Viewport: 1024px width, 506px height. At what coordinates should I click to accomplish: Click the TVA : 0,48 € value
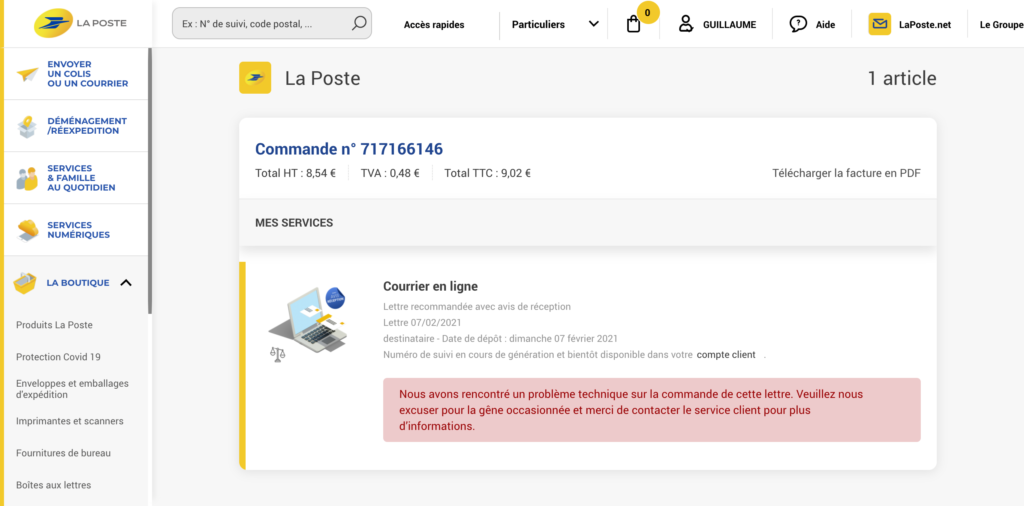coord(390,174)
